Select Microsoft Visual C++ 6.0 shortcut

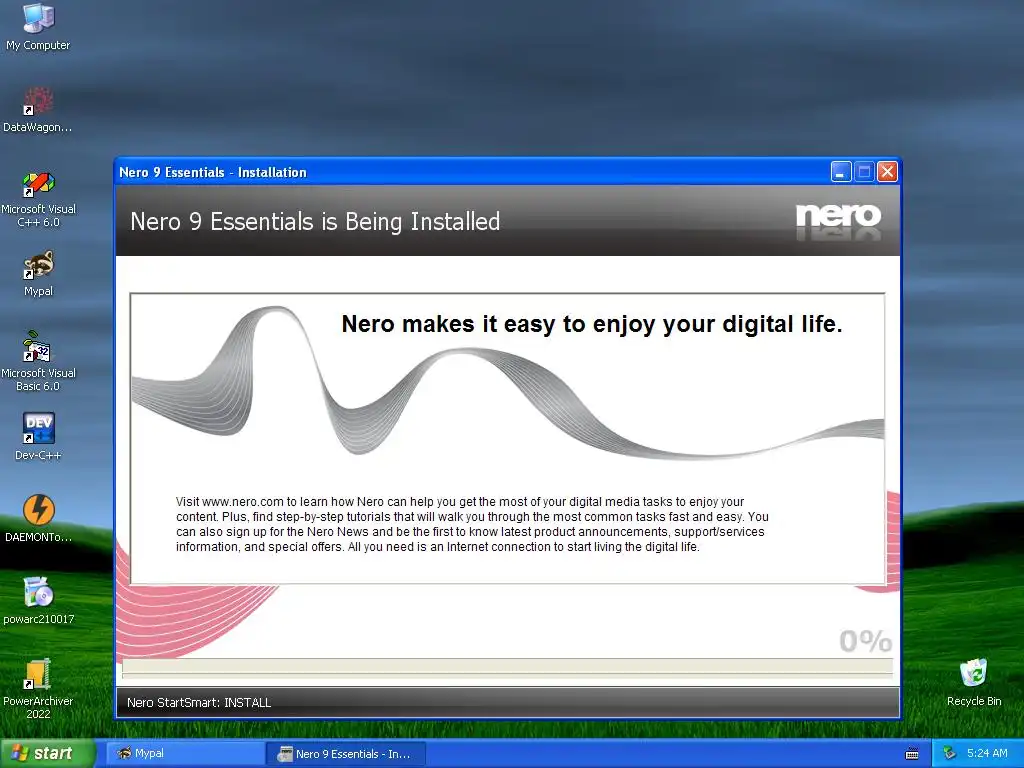38,198
